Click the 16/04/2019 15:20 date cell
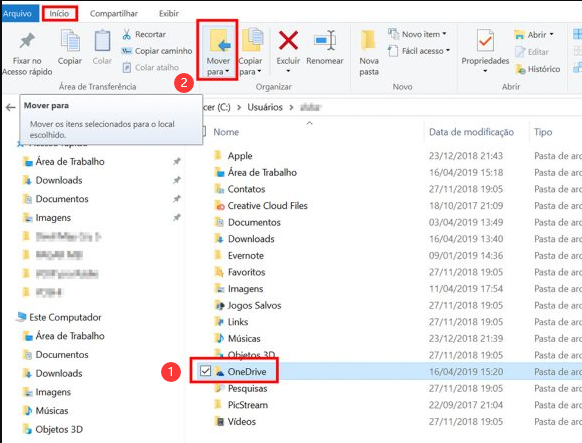 pos(466,372)
